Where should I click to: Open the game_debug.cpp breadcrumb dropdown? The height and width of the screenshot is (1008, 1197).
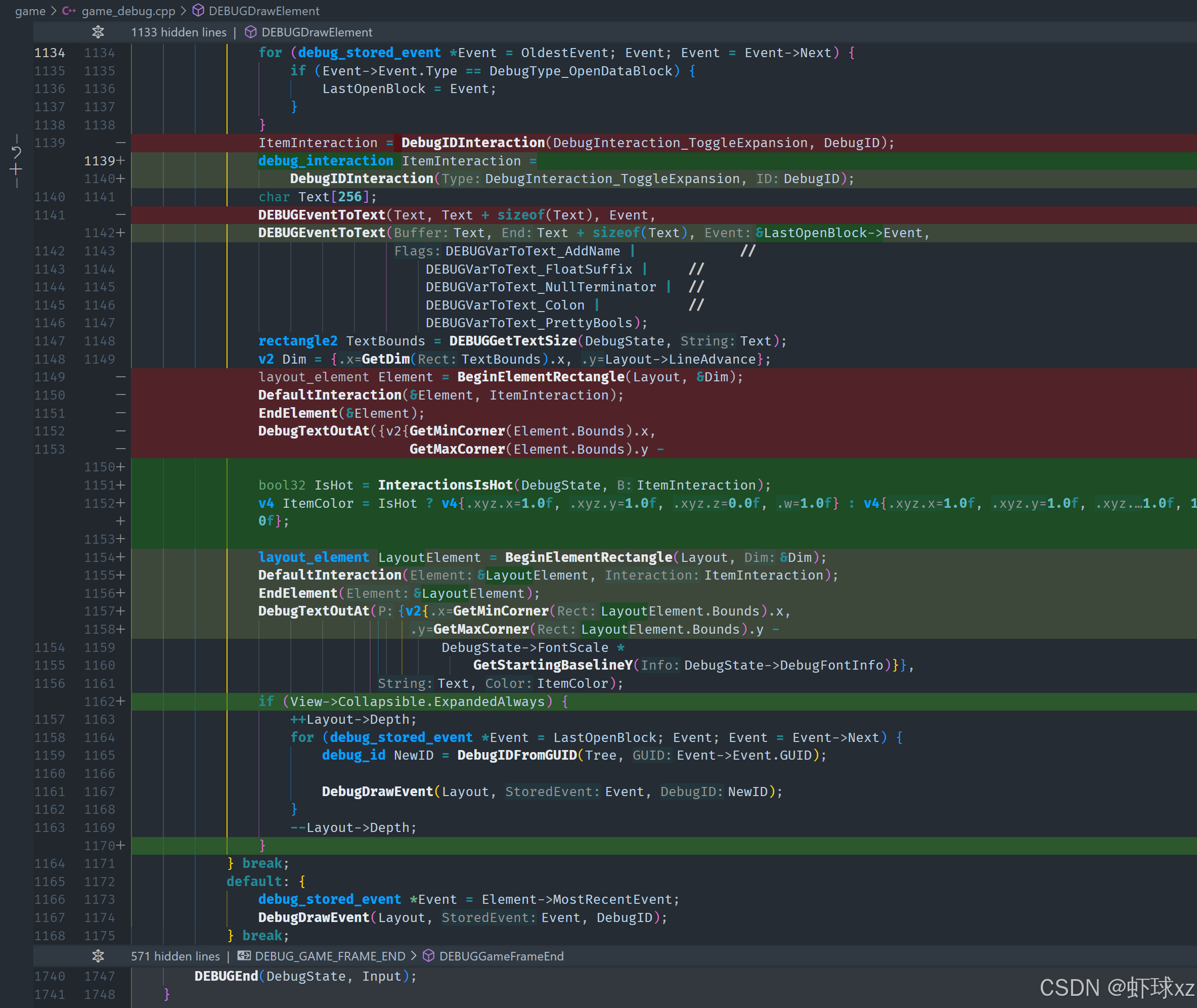128,11
